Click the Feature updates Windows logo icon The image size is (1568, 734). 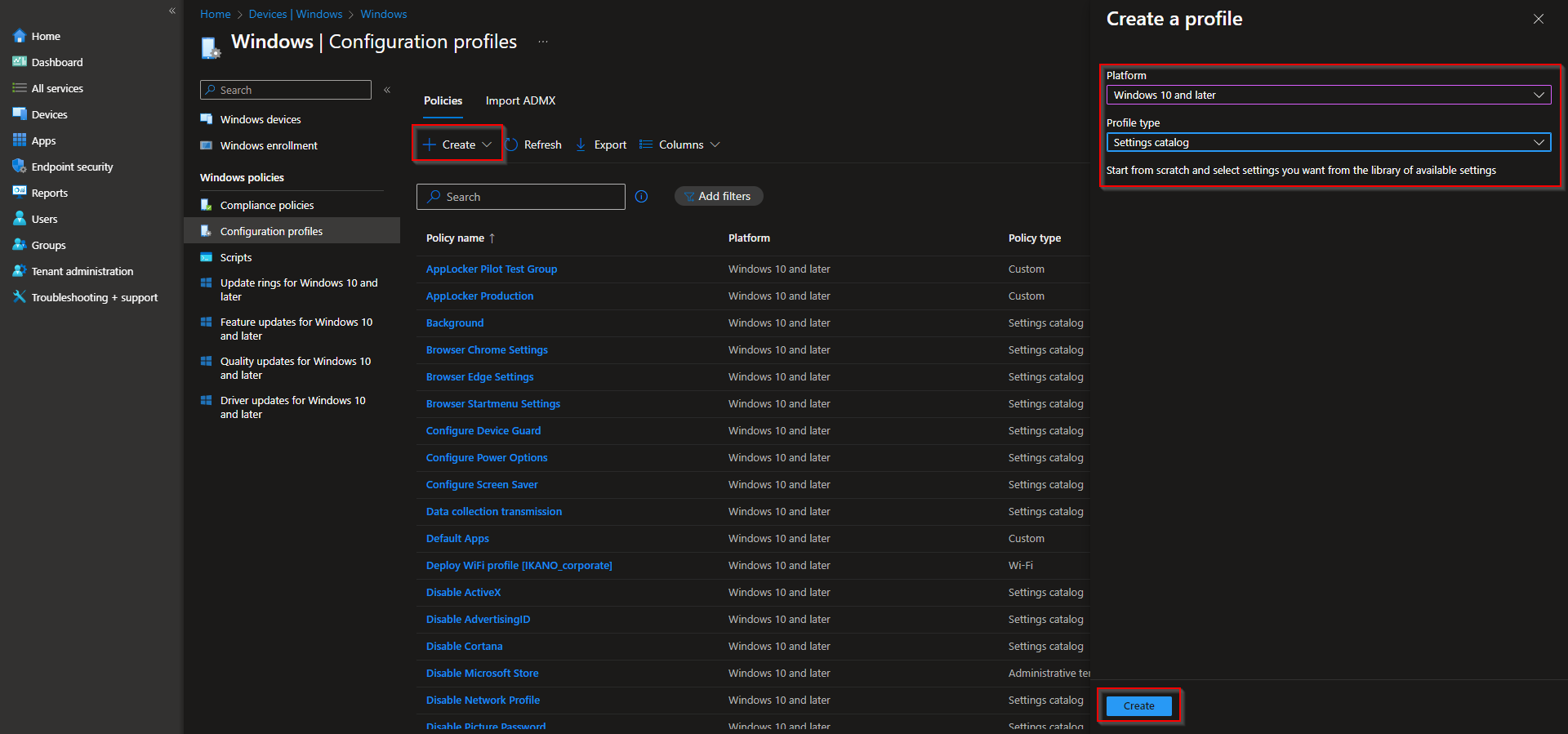click(207, 322)
